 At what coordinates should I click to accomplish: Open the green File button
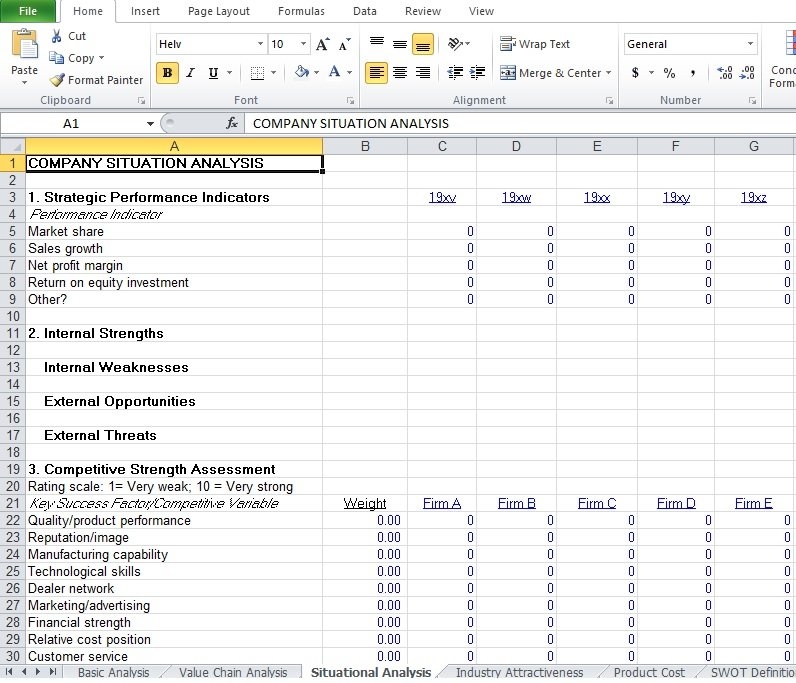tap(27, 11)
